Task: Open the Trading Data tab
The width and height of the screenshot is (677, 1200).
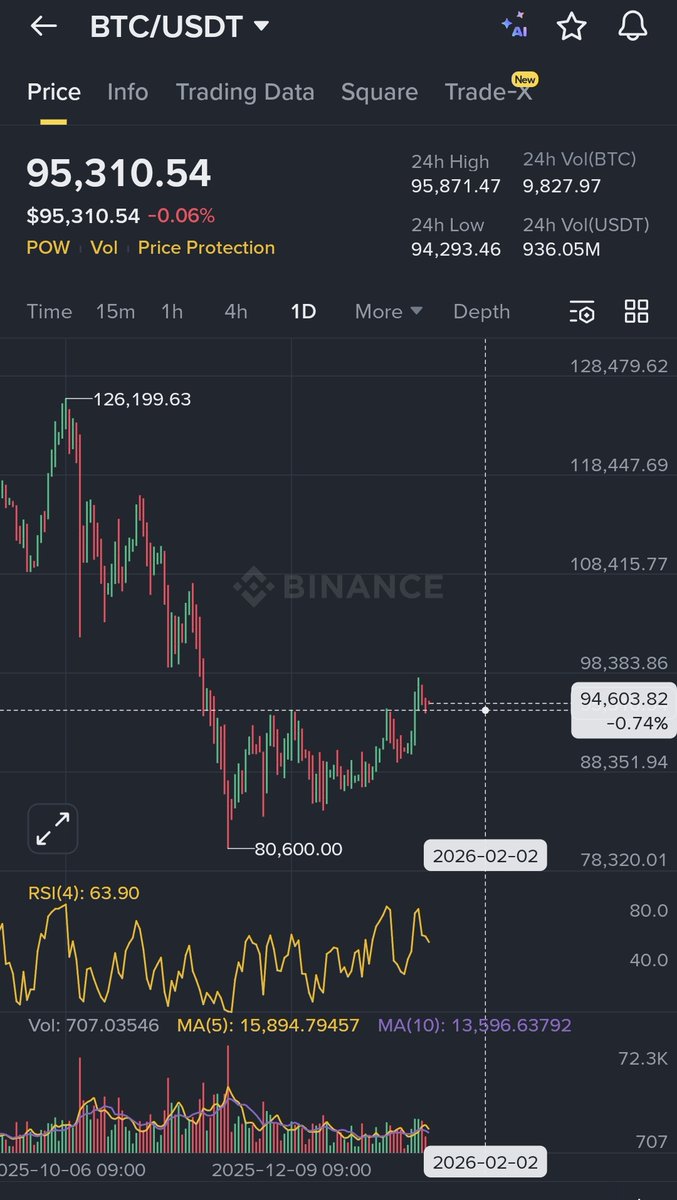Action: point(245,92)
